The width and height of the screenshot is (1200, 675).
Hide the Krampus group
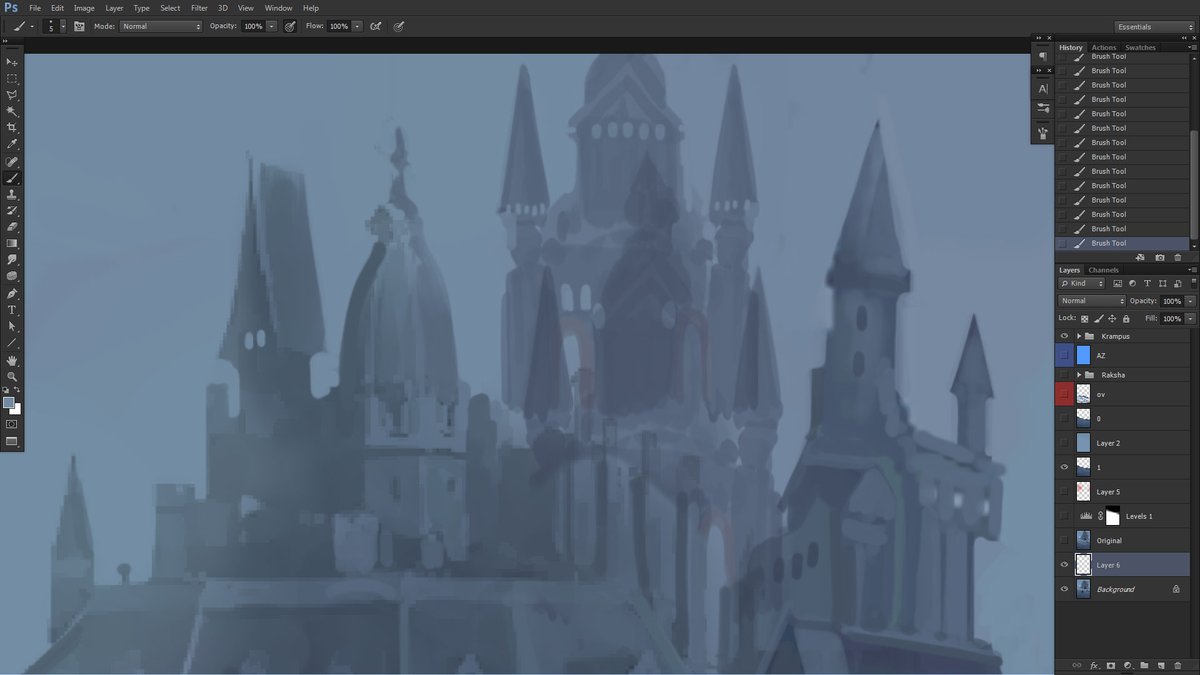1064,336
